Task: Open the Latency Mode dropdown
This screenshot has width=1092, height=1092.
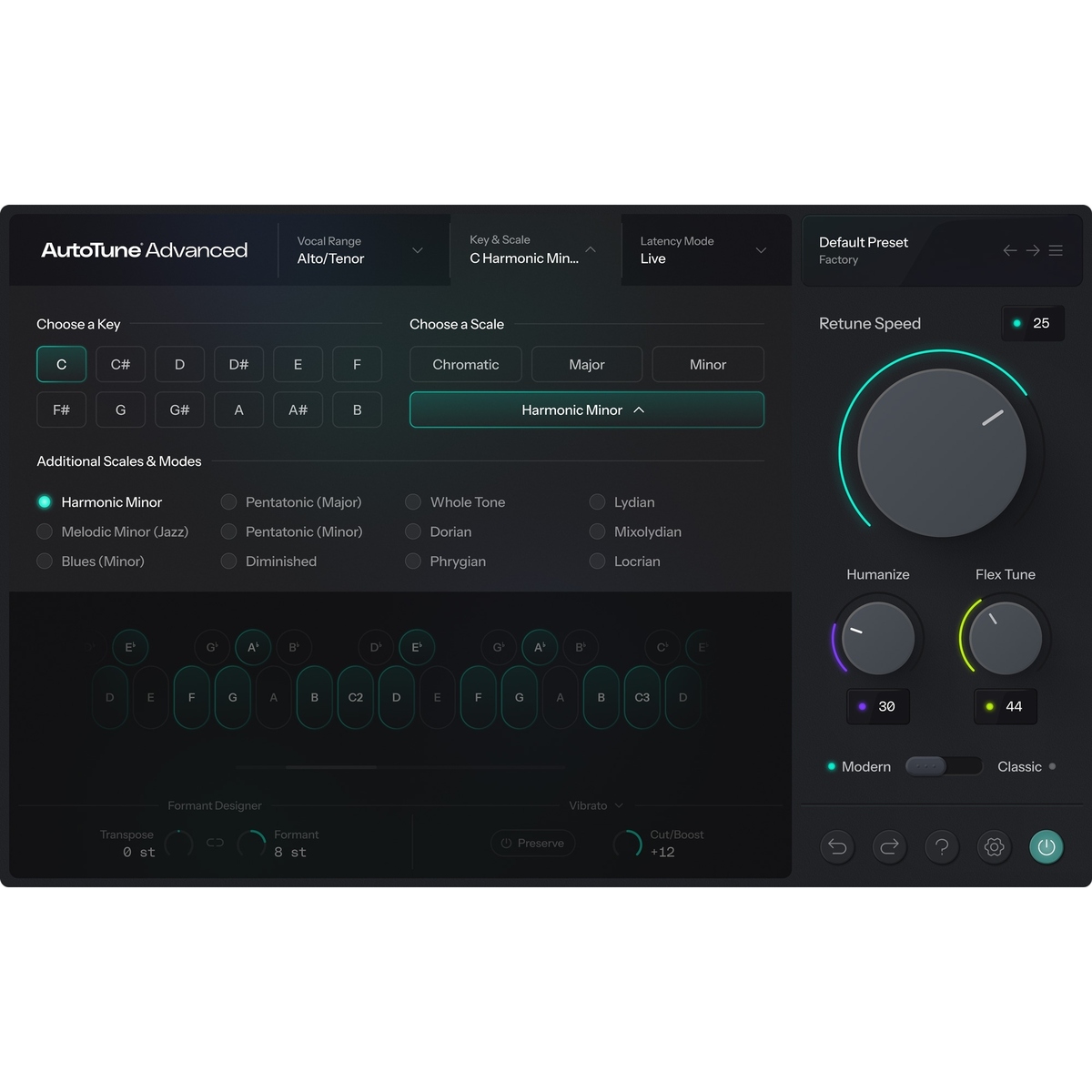Action: coord(761,250)
